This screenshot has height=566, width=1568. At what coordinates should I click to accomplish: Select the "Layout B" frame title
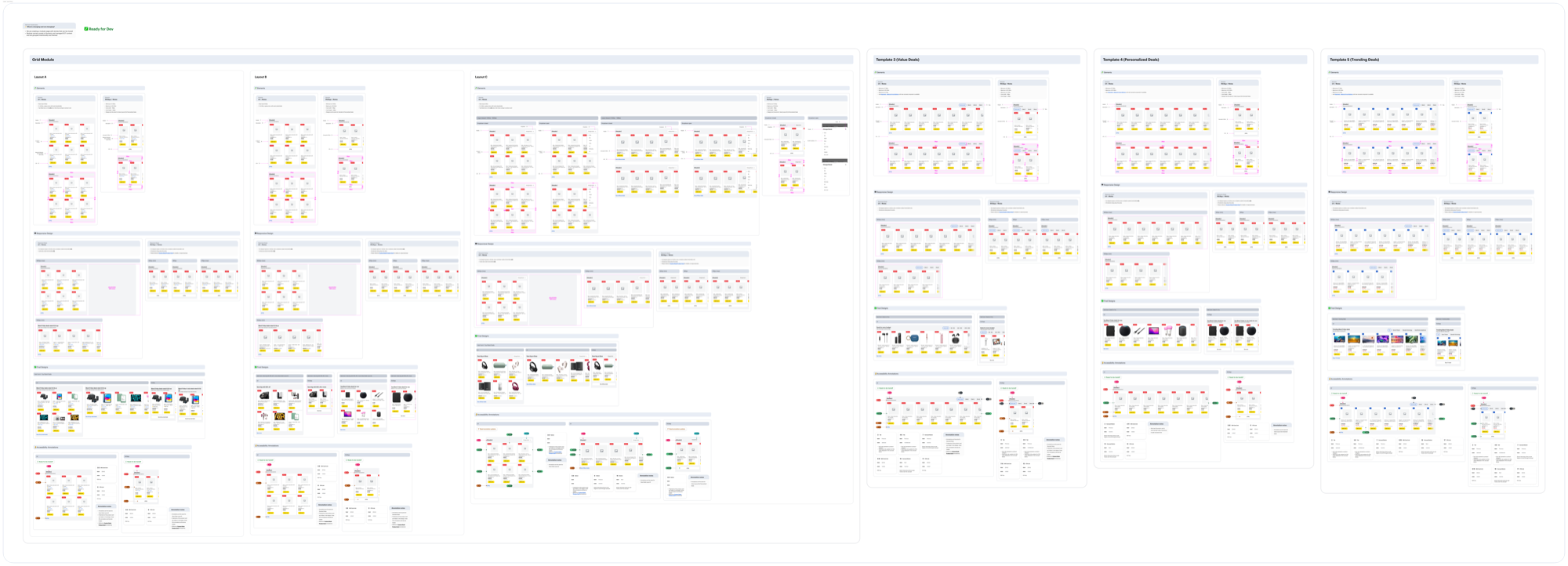point(260,77)
